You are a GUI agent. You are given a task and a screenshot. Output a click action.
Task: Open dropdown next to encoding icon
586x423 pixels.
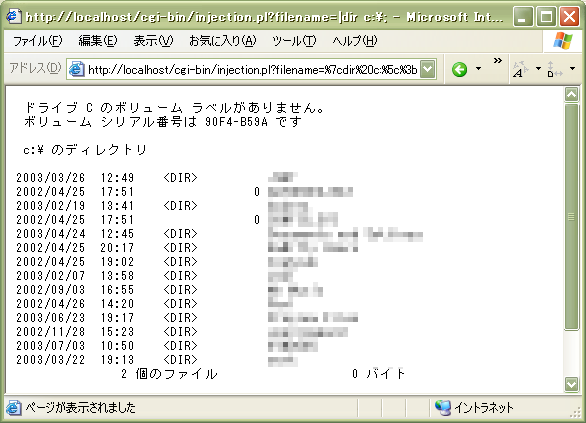(572, 68)
